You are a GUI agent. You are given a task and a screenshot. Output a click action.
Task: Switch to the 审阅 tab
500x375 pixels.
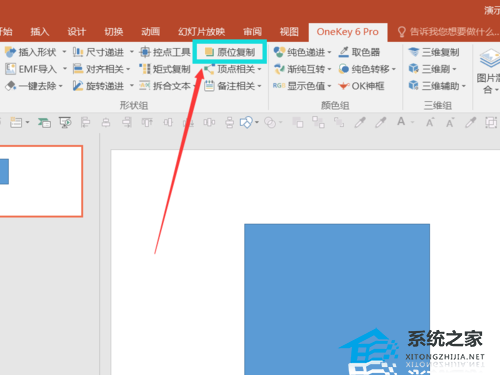[252, 32]
